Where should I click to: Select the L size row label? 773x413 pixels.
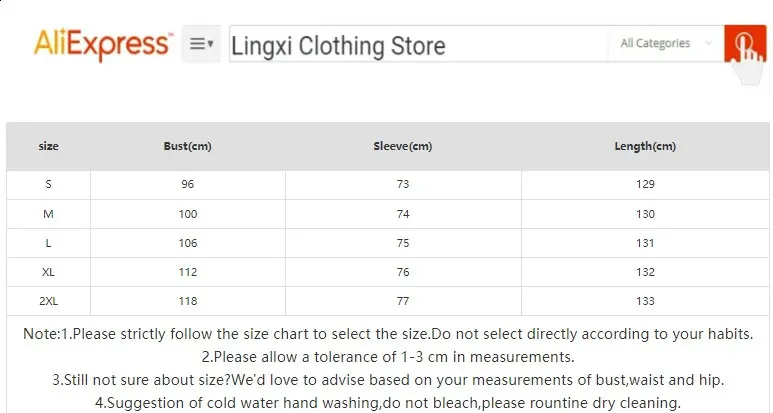(x=48, y=243)
